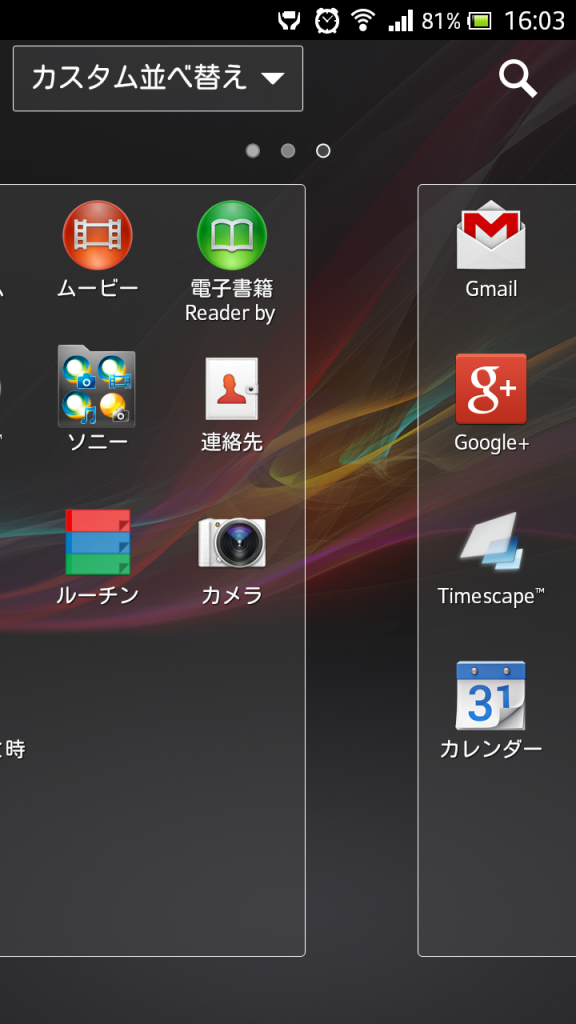Expand the カスタム並べ替え sort dropdown
This screenshot has height=1024, width=576.
(x=158, y=78)
